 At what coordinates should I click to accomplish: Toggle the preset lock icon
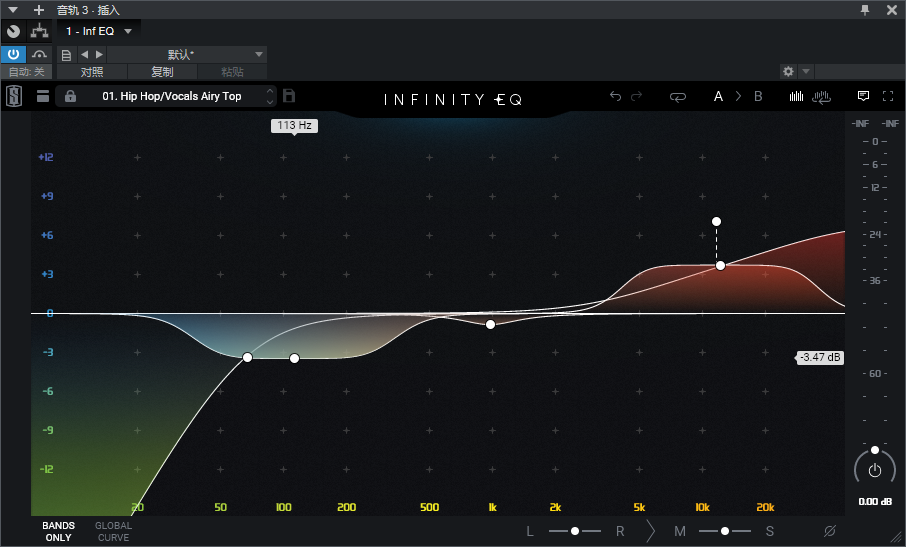70,96
